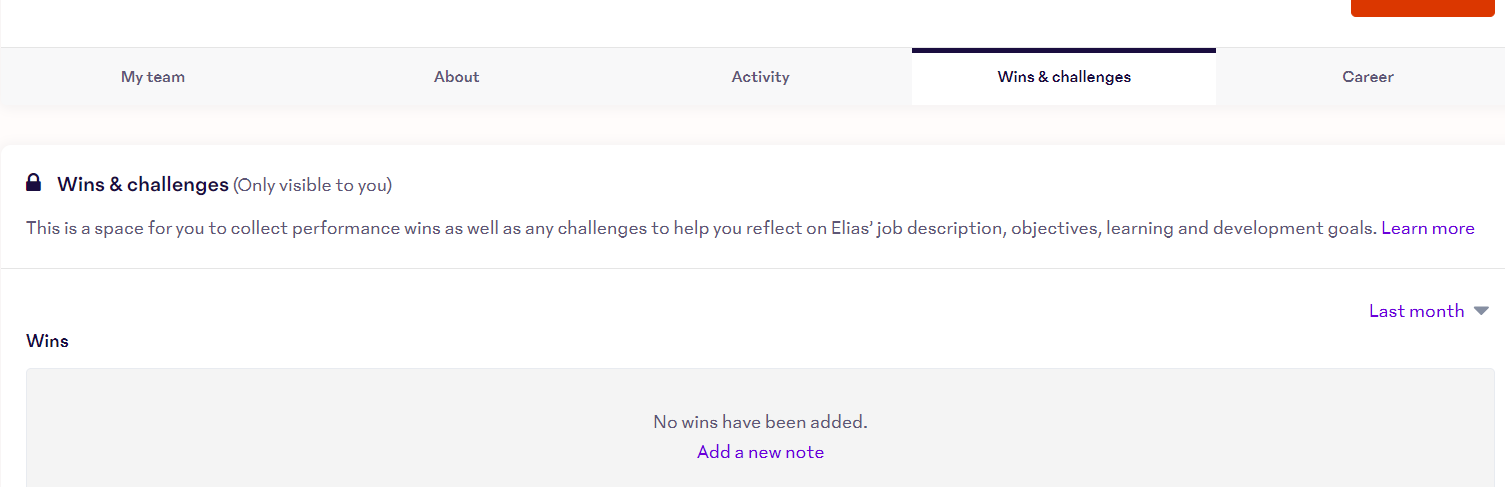Open the About tab
Image resolution: width=1505 pixels, height=487 pixels.
tap(457, 77)
